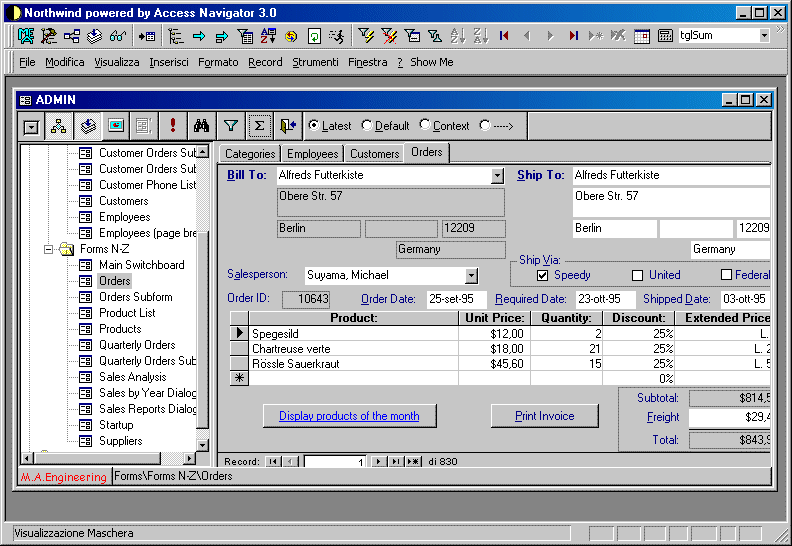The image size is (792, 546).
Task: Open the Strumenti menu
Action: click(x=315, y=62)
